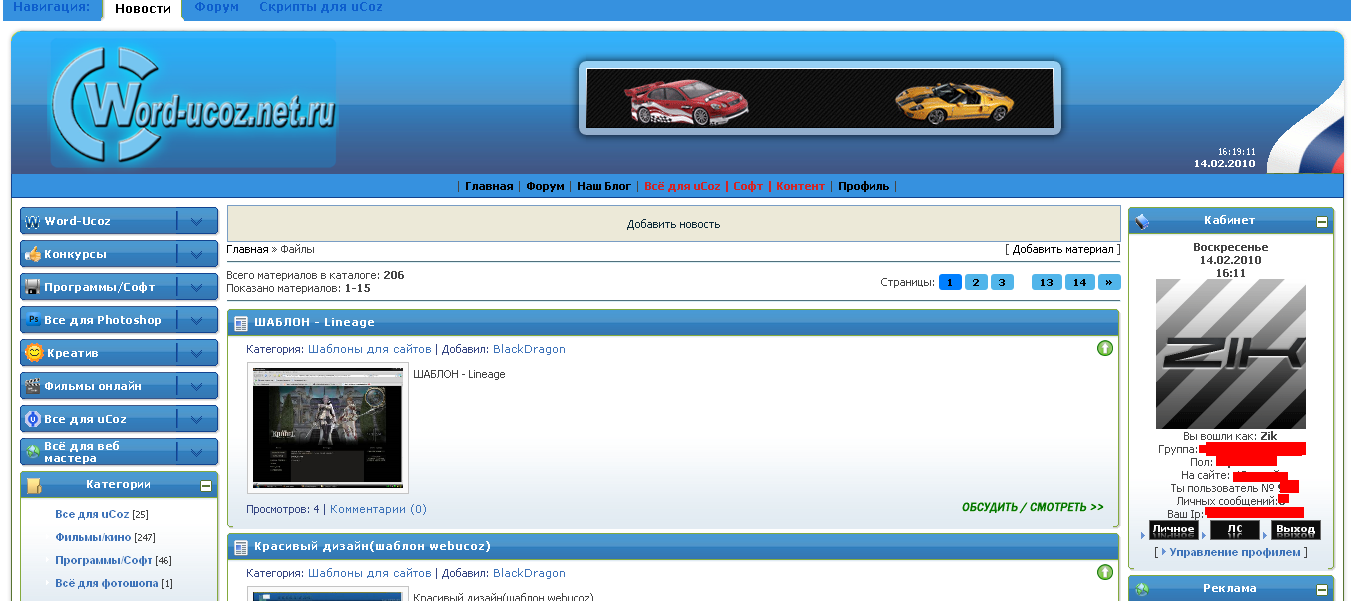Click the Добавить новость button

click(673, 224)
